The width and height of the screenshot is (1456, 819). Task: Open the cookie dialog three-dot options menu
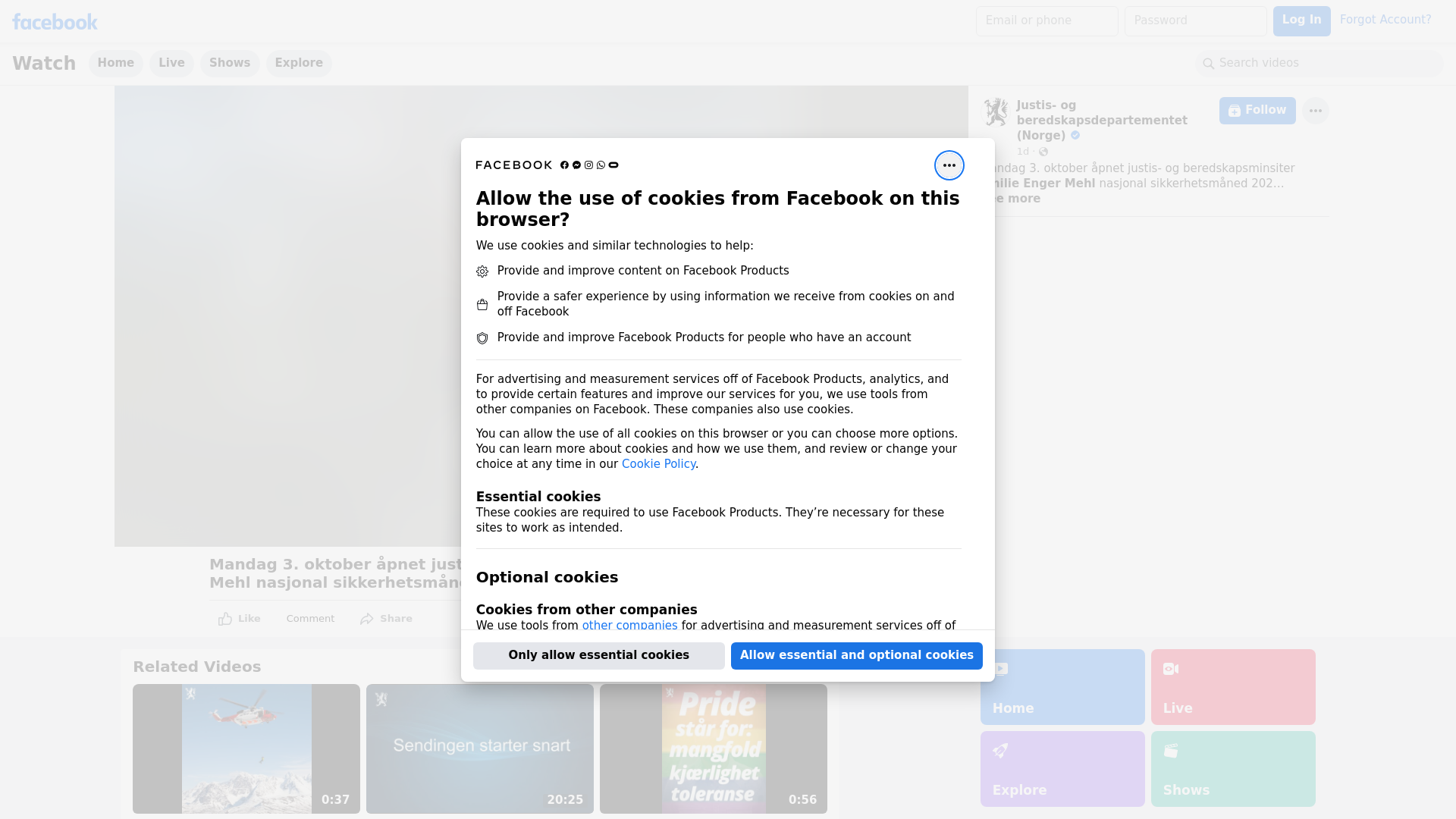949,165
